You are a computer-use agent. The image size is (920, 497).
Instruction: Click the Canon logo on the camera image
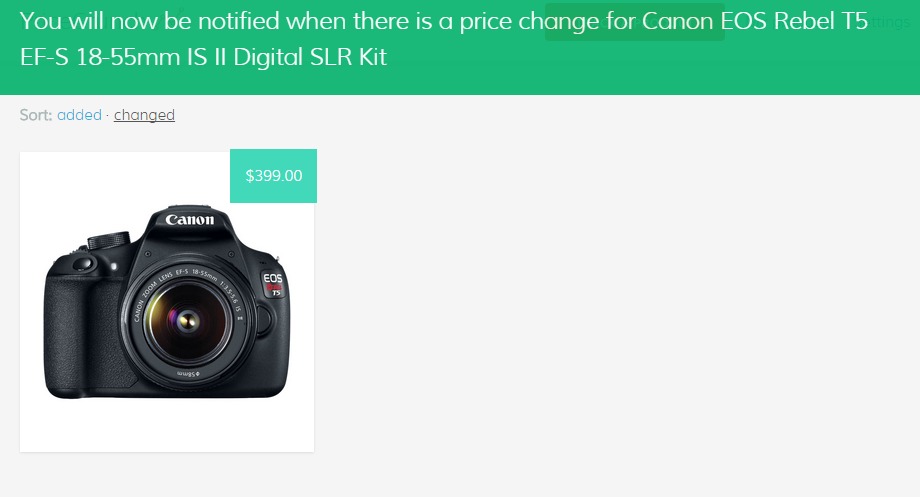[190, 219]
